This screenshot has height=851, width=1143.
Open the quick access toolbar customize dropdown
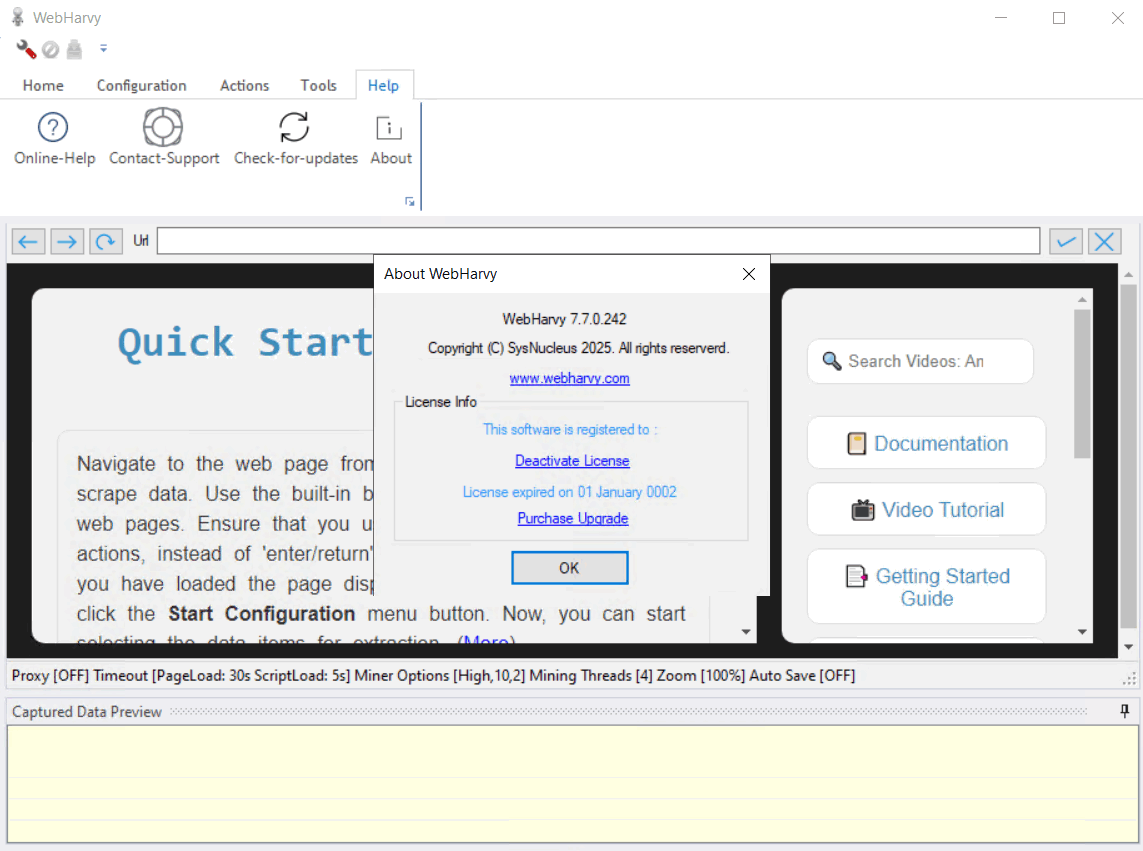pos(104,49)
